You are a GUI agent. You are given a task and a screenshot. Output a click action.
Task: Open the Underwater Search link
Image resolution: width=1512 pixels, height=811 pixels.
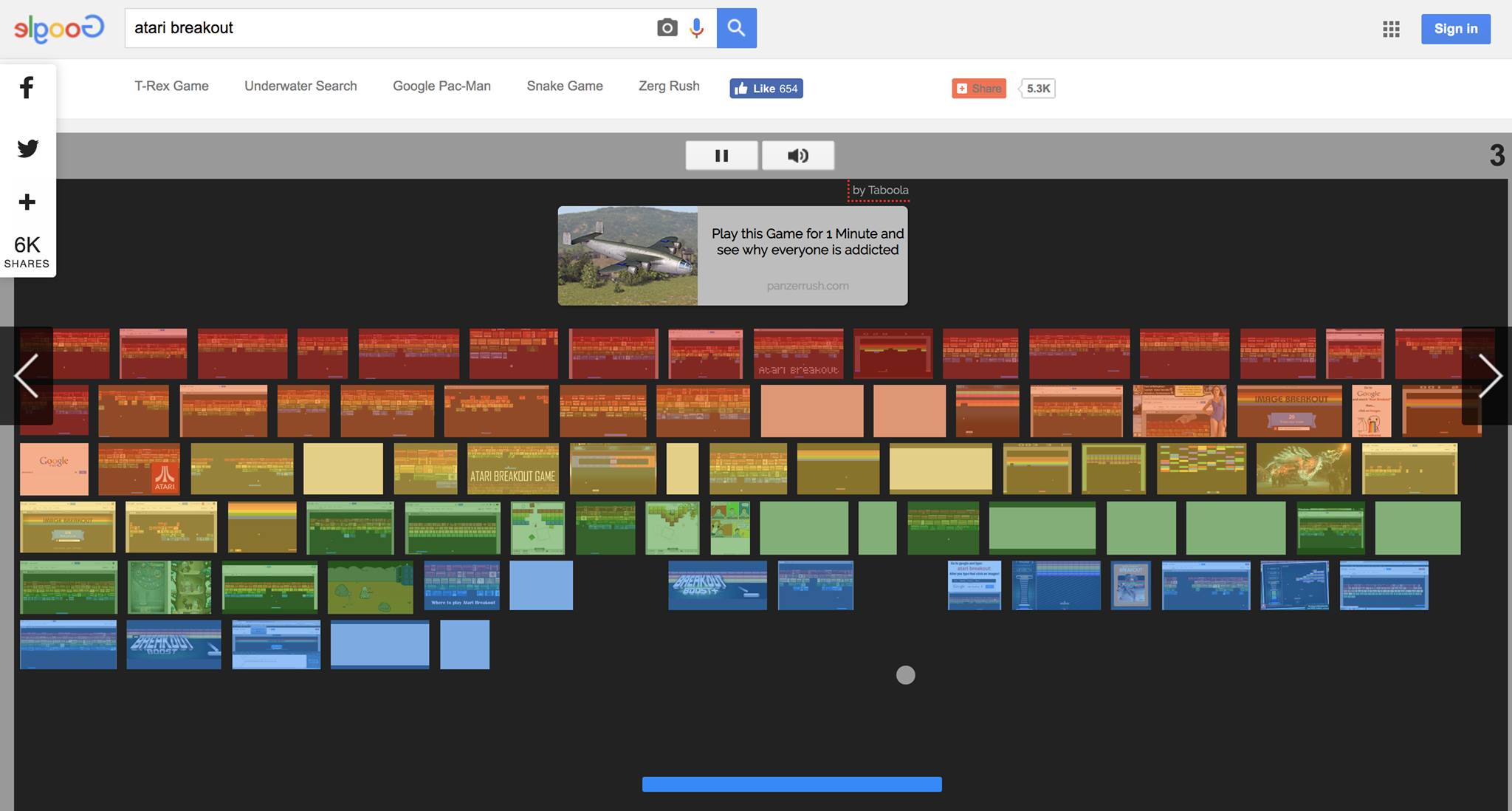(x=300, y=86)
